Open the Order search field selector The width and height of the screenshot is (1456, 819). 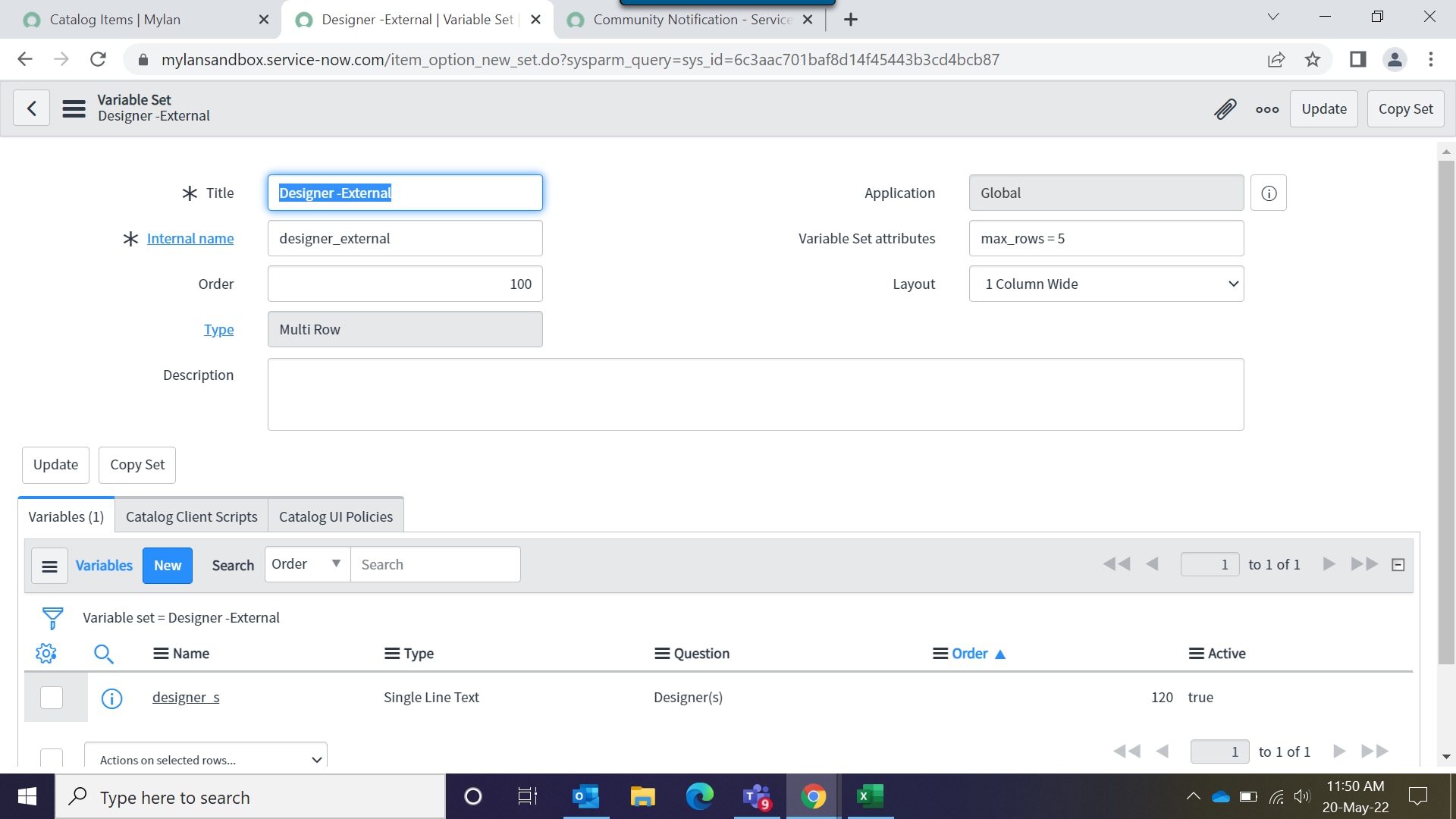click(x=306, y=563)
